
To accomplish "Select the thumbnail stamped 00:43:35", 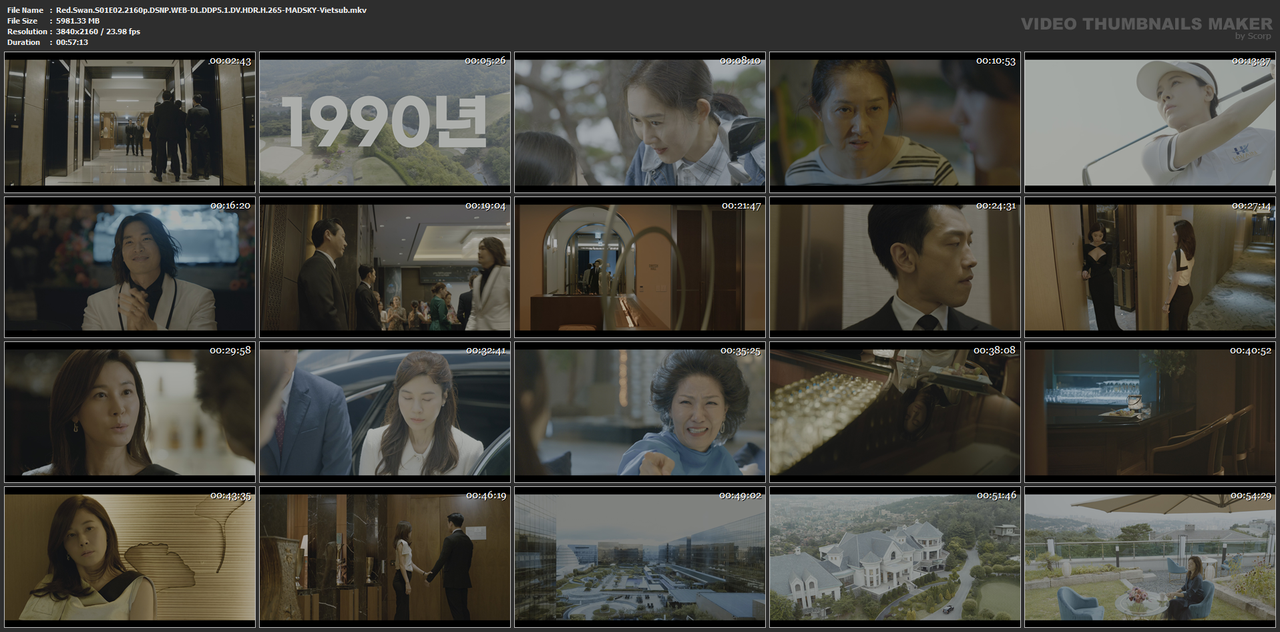I will click(x=130, y=556).
